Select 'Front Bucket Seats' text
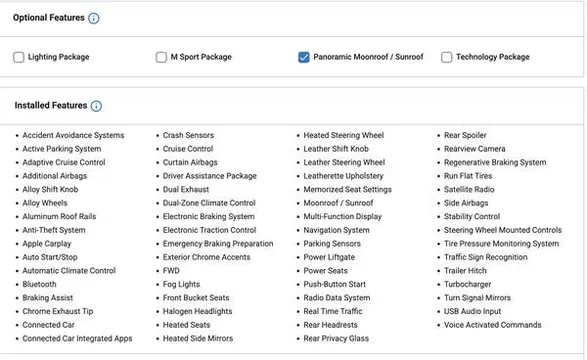 (x=196, y=298)
